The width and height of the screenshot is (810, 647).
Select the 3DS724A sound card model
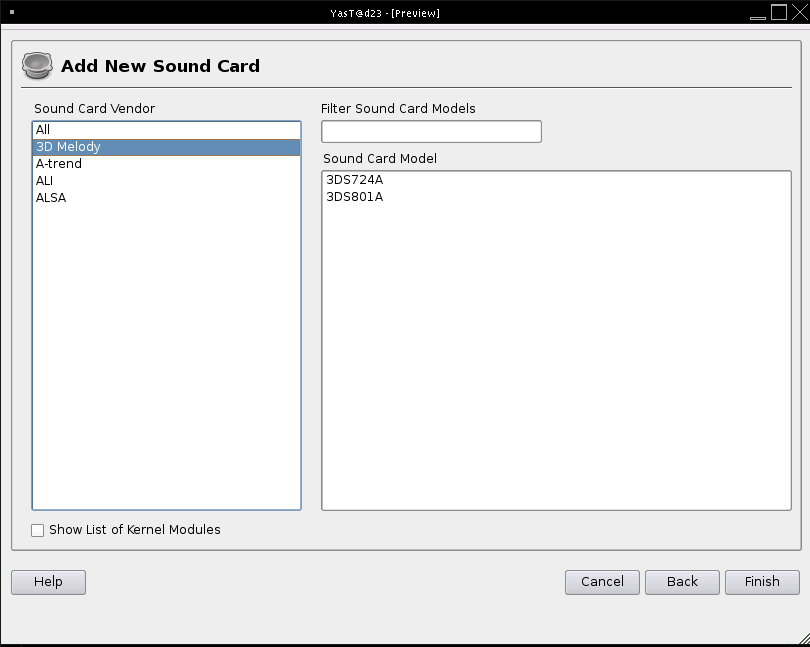coord(354,180)
